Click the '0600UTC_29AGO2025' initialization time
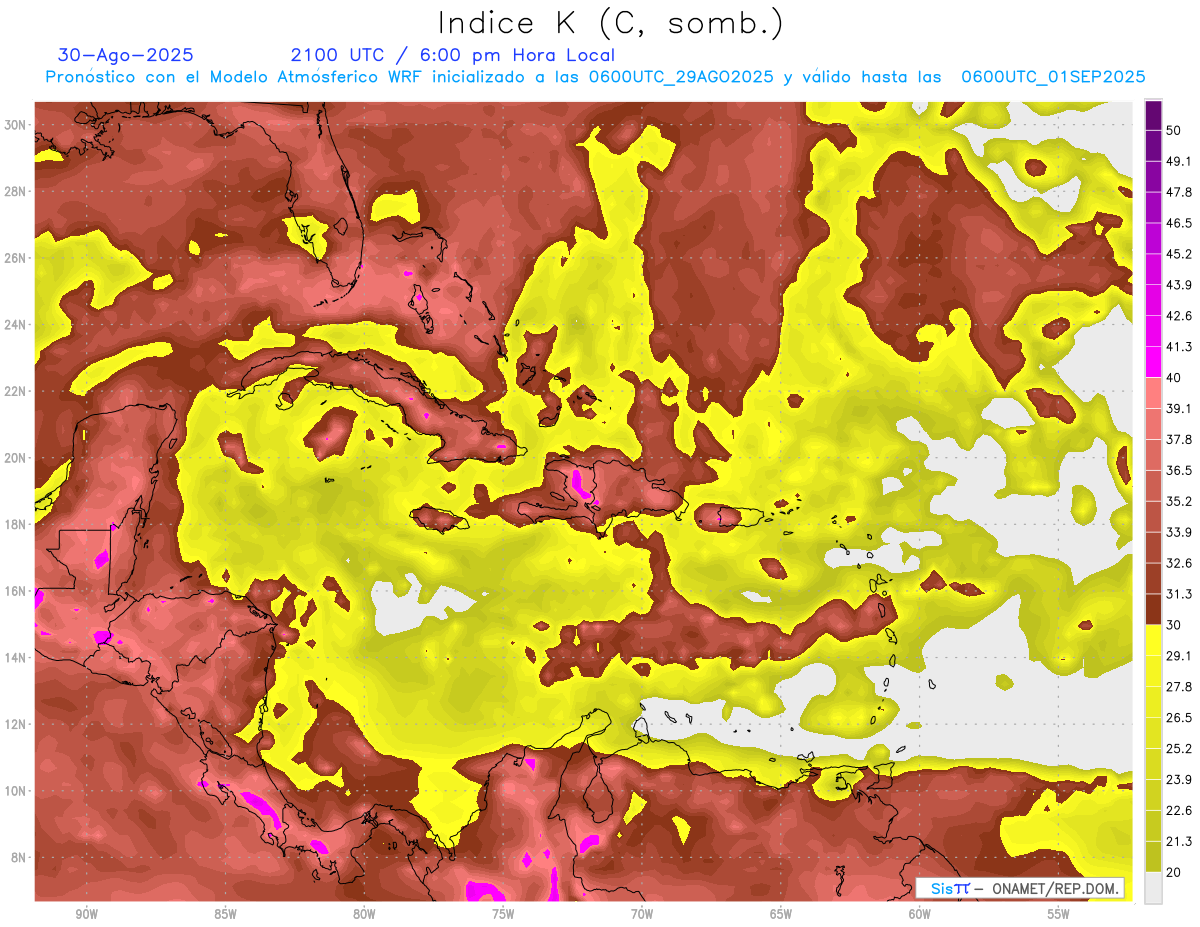Viewport: 1200px width, 927px height. (x=681, y=77)
